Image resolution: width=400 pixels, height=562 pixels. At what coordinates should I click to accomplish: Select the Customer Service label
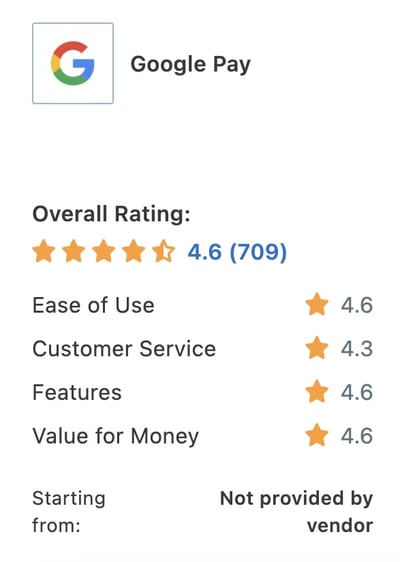124,349
